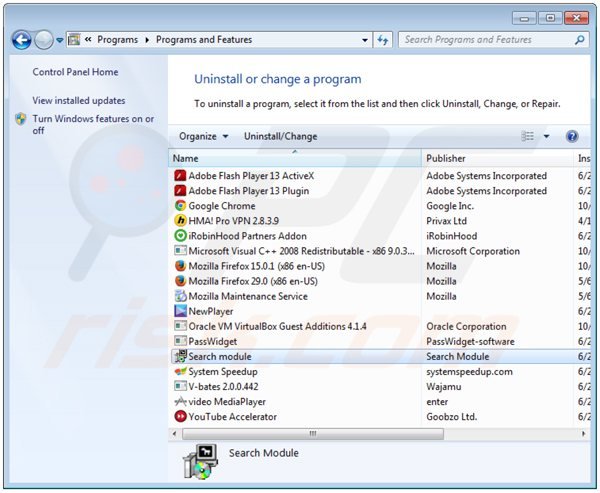Click publisher cell Microsoft Corporation
This screenshot has height=493, width=600.
[x=473, y=251]
